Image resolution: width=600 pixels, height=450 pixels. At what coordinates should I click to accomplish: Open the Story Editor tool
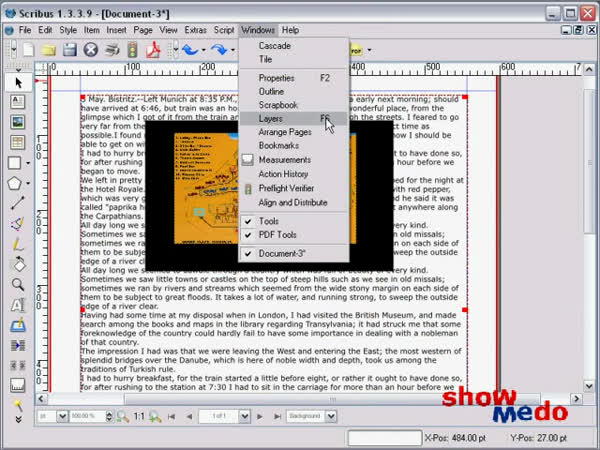(x=18, y=325)
